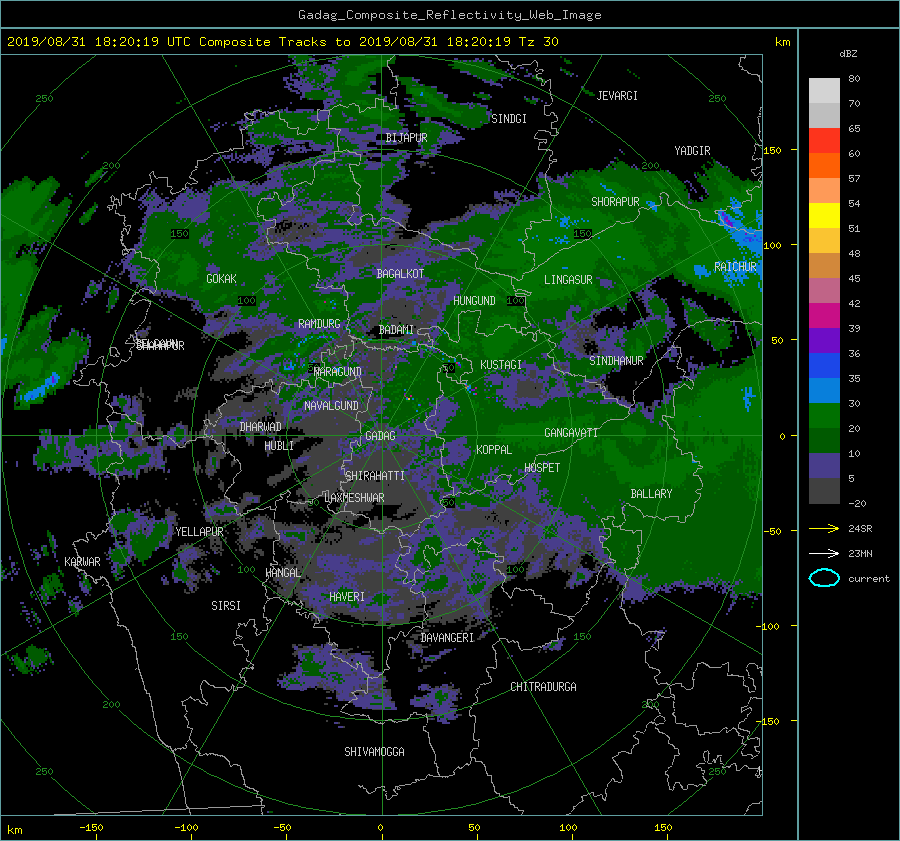
Task: Click the HAVERI city label
Action: (x=347, y=597)
